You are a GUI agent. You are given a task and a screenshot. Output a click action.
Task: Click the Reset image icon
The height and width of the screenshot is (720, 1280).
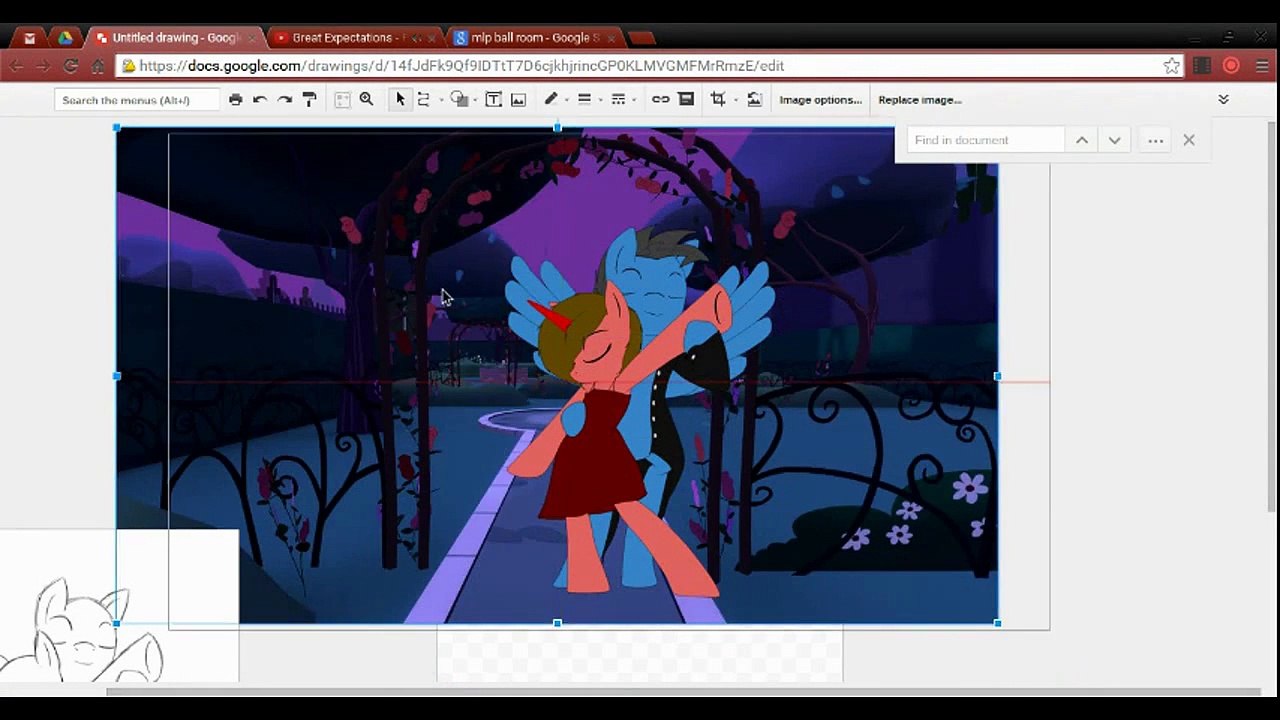coord(754,99)
